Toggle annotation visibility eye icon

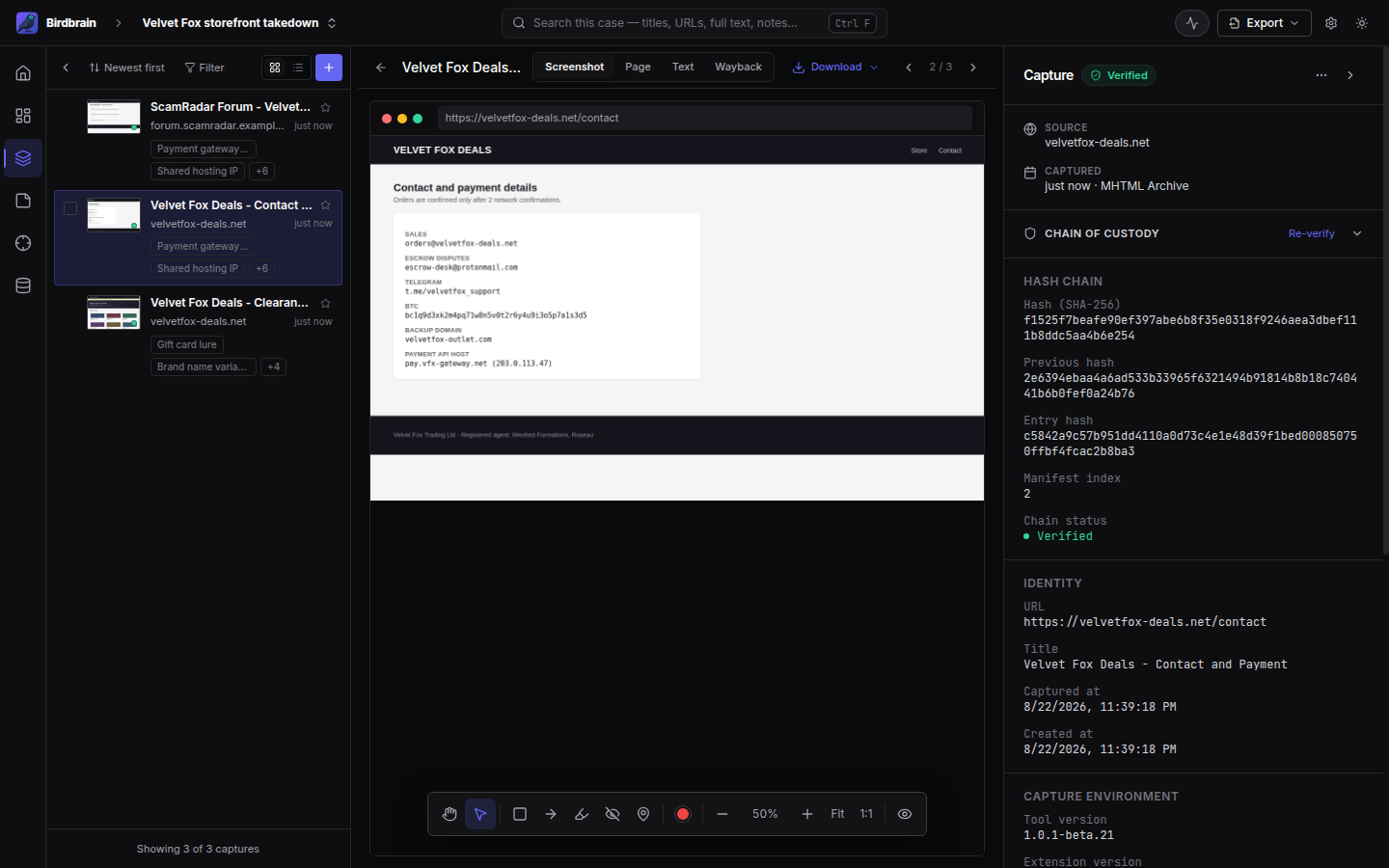(x=905, y=814)
